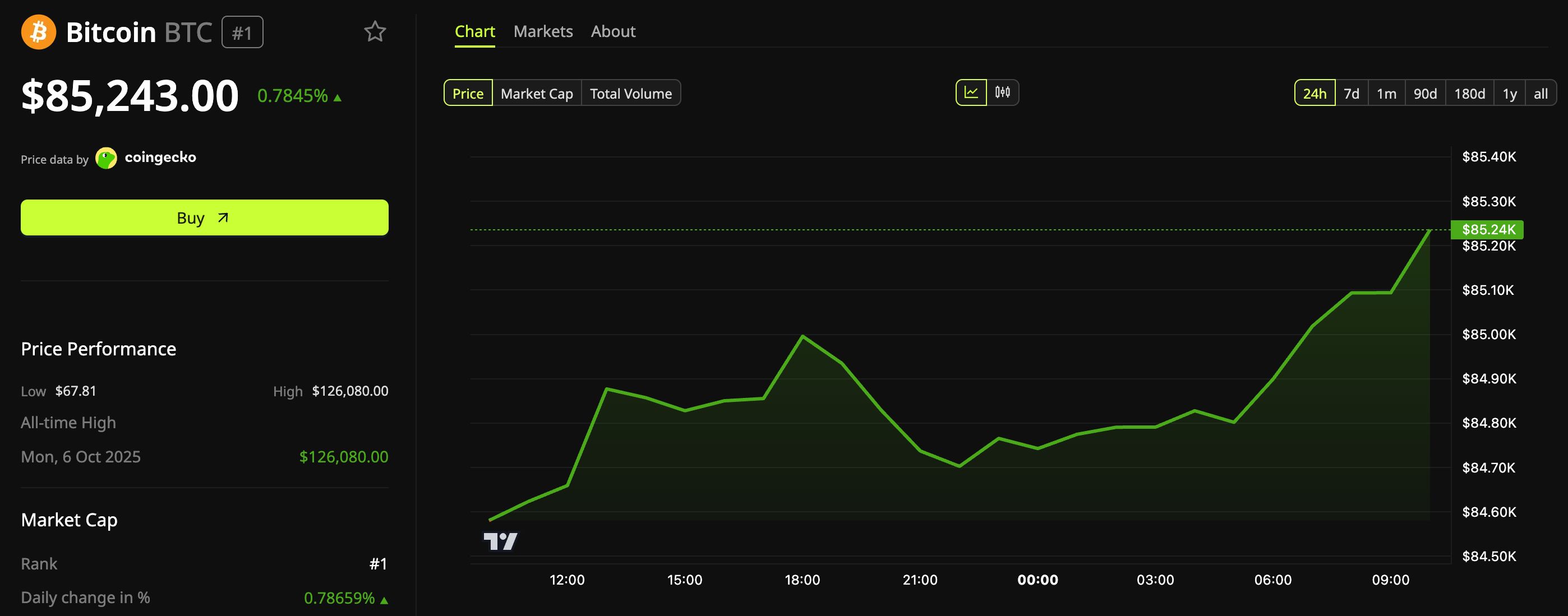Set chart range to 1y
This screenshot has width=1568, height=616.
tap(1510, 93)
